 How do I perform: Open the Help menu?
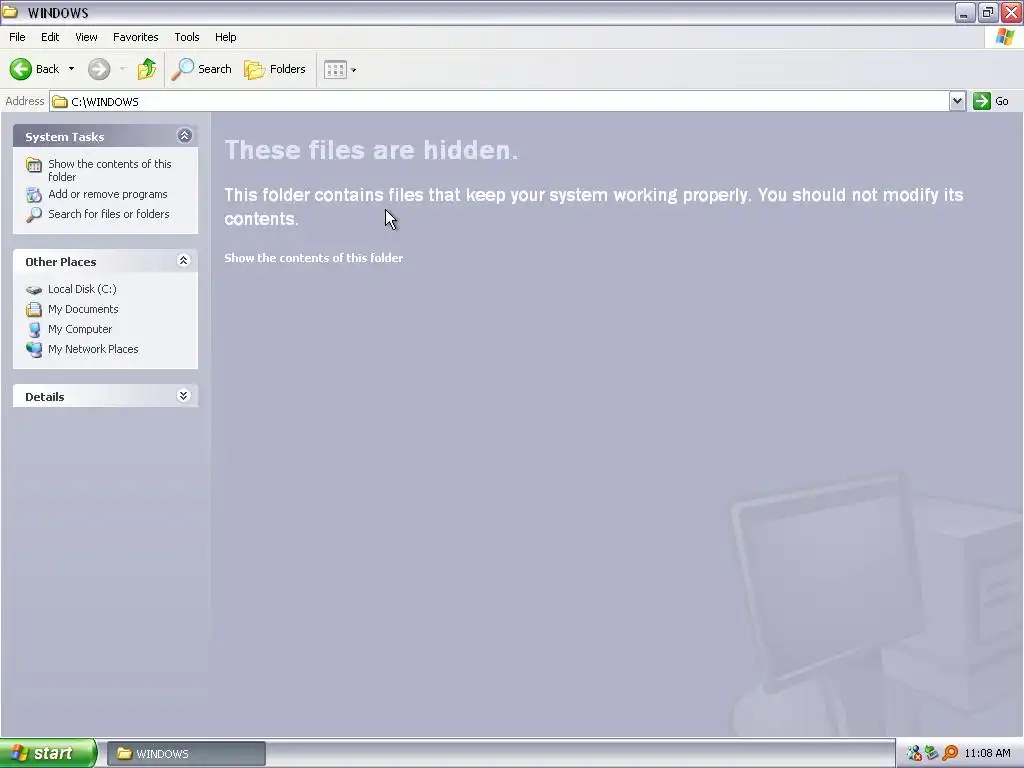pyautogui.click(x=225, y=37)
